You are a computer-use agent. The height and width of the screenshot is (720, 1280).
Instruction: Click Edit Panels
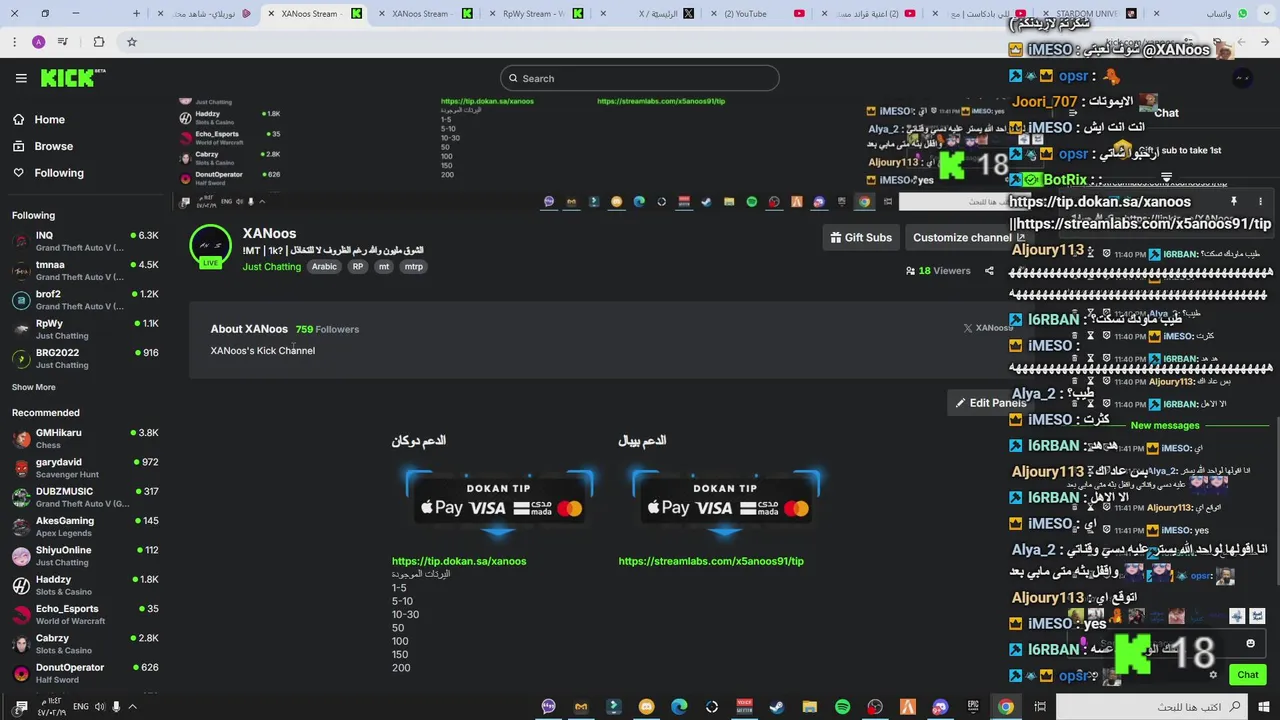coord(990,403)
